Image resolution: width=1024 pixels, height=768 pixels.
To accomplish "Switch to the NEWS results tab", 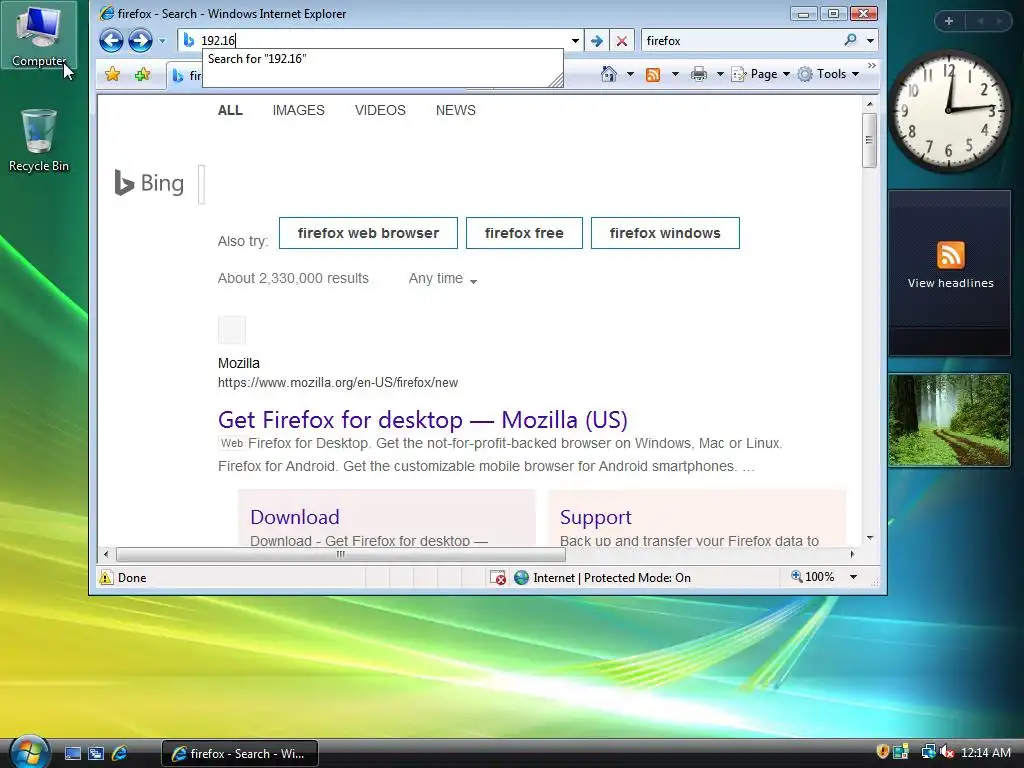I will [455, 110].
